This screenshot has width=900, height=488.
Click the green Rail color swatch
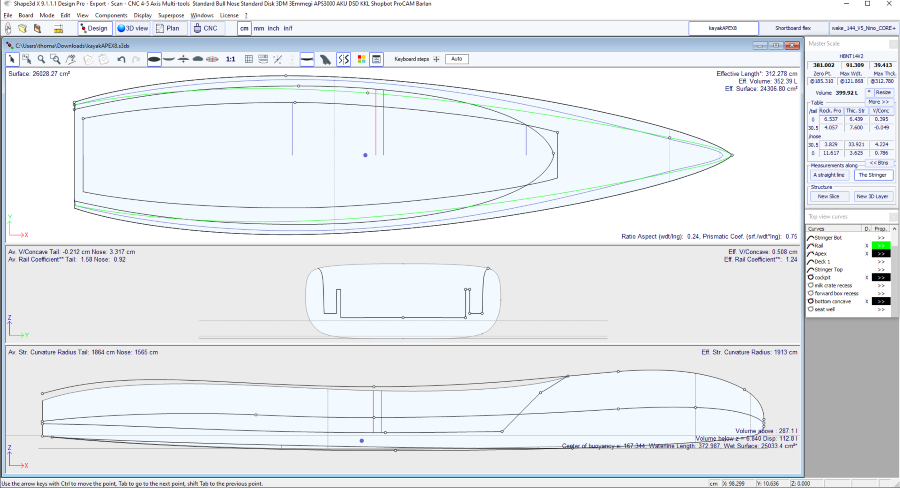(x=881, y=245)
